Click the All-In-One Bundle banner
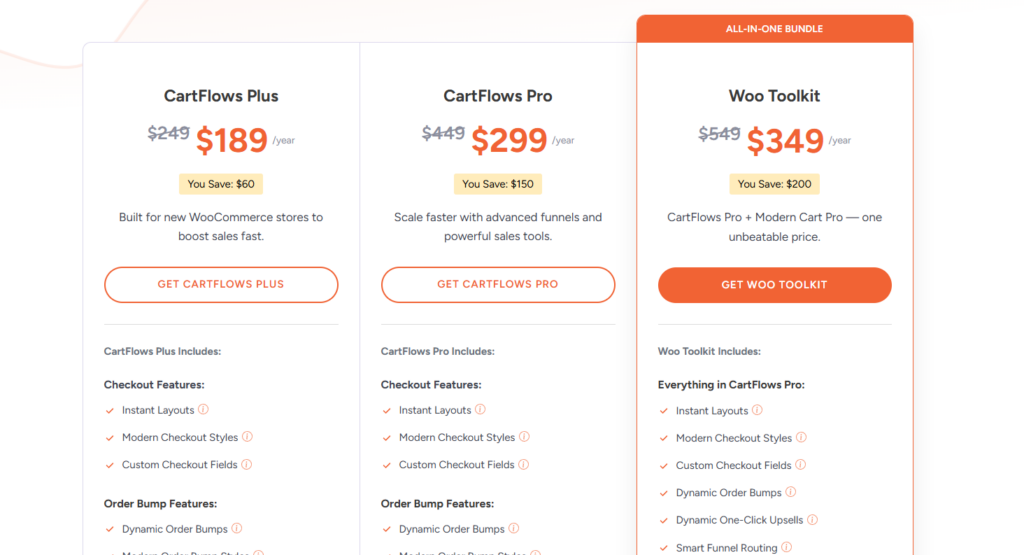 click(x=774, y=29)
